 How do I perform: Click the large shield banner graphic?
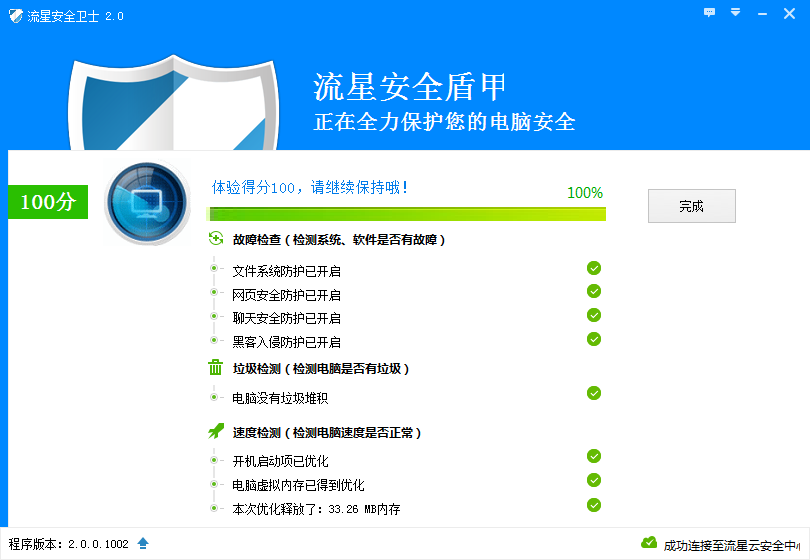pyautogui.click(x=174, y=103)
